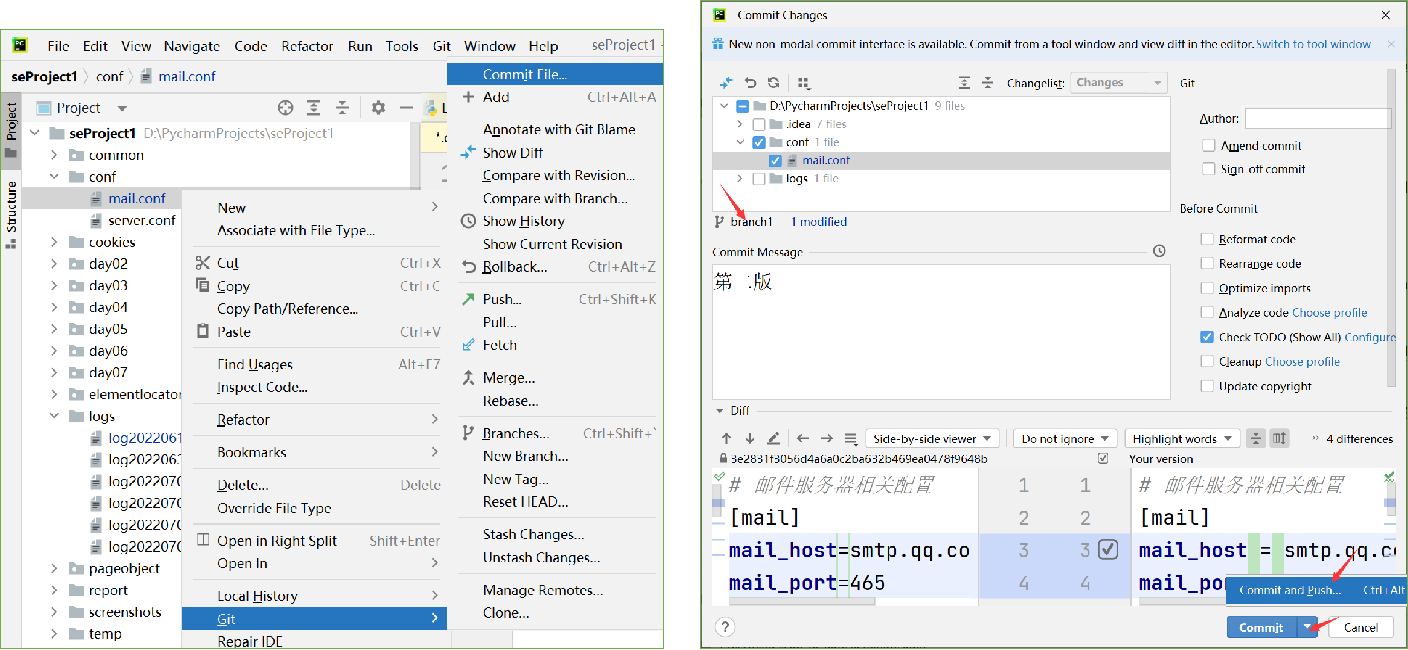The height and width of the screenshot is (650, 1408).
Task: Click the Switch to tool window link
Action: 1313,44
